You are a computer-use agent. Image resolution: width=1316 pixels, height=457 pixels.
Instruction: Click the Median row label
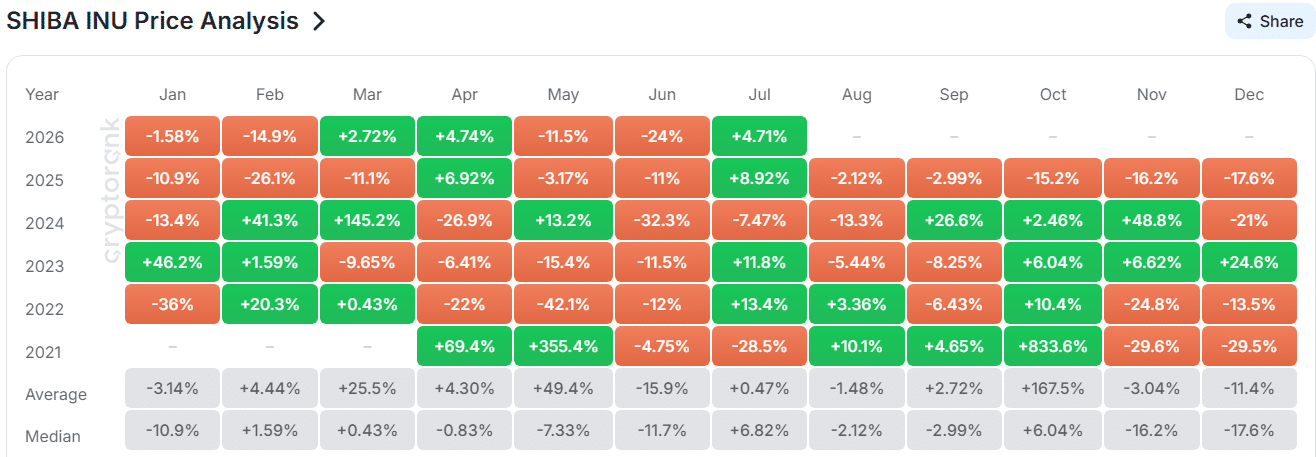point(53,436)
